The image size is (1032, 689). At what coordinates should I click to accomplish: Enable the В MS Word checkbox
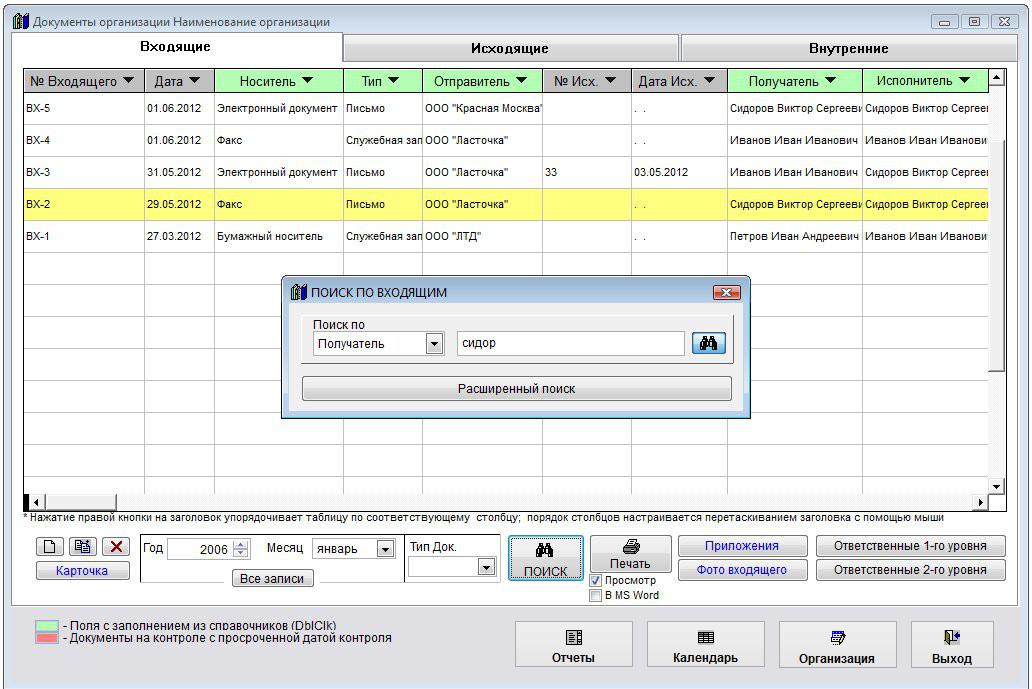coord(596,595)
